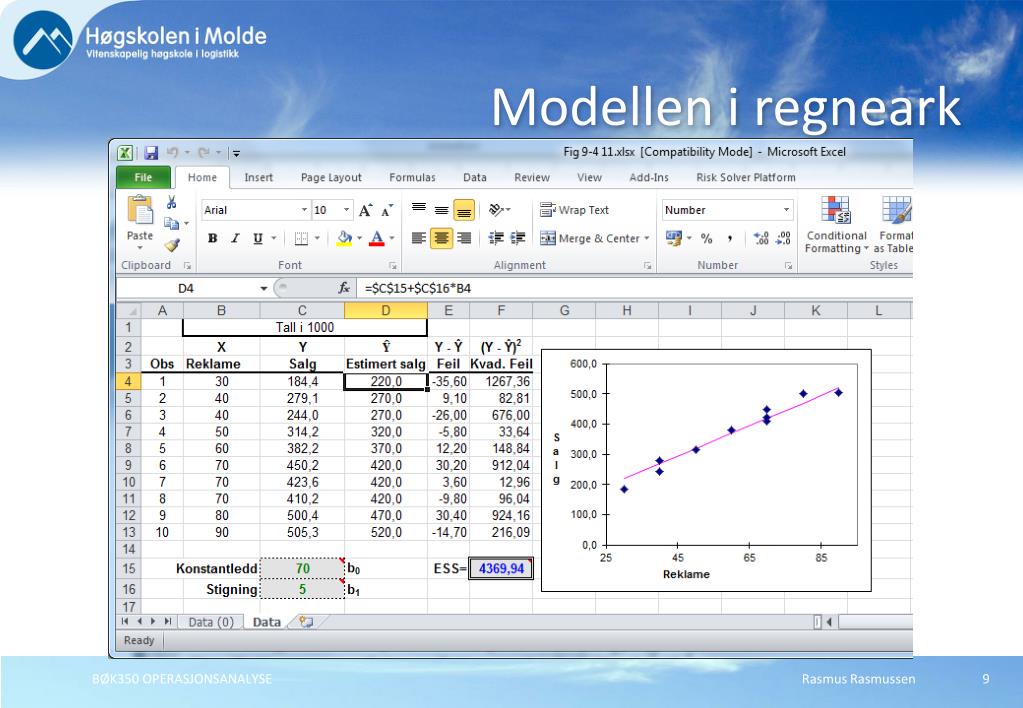Open the File tab
Viewport: 1023px width, 708px height.
pos(144,177)
